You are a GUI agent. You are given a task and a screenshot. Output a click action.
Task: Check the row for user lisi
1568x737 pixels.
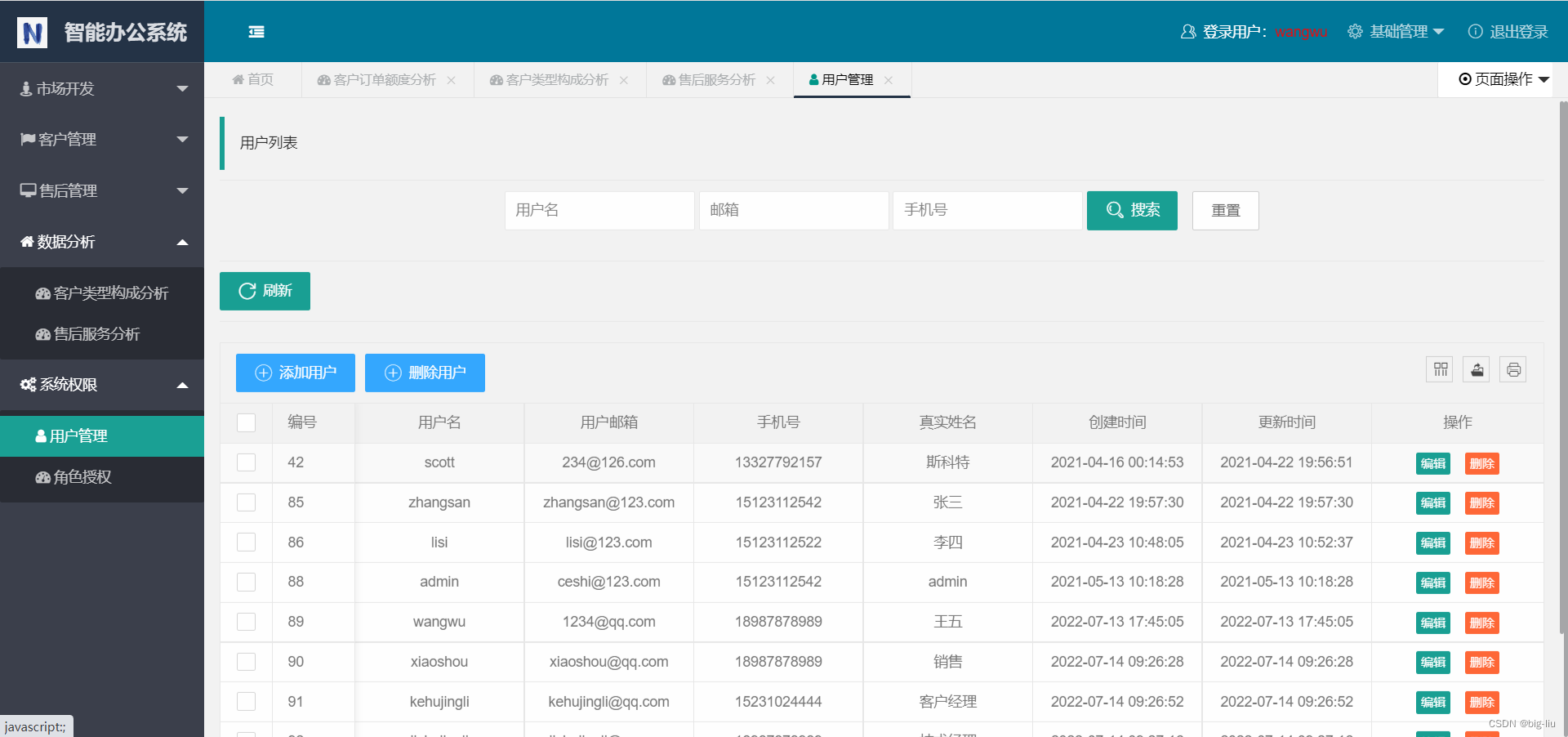[246, 543]
